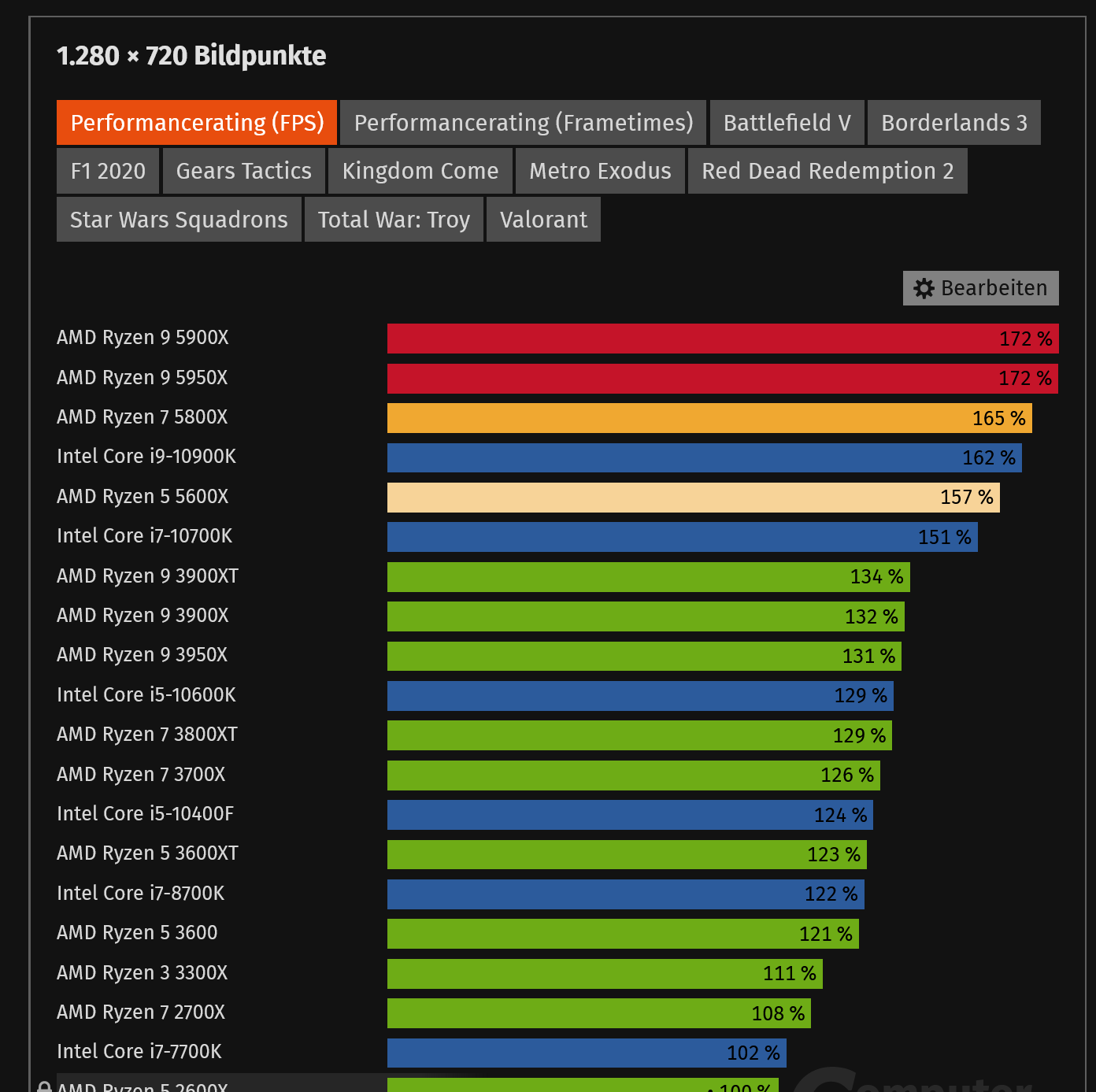Image resolution: width=1096 pixels, height=1092 pixels.
Task: Select the AMD Ryzen 7 5800X row
Action: click(x=557, y=417)
